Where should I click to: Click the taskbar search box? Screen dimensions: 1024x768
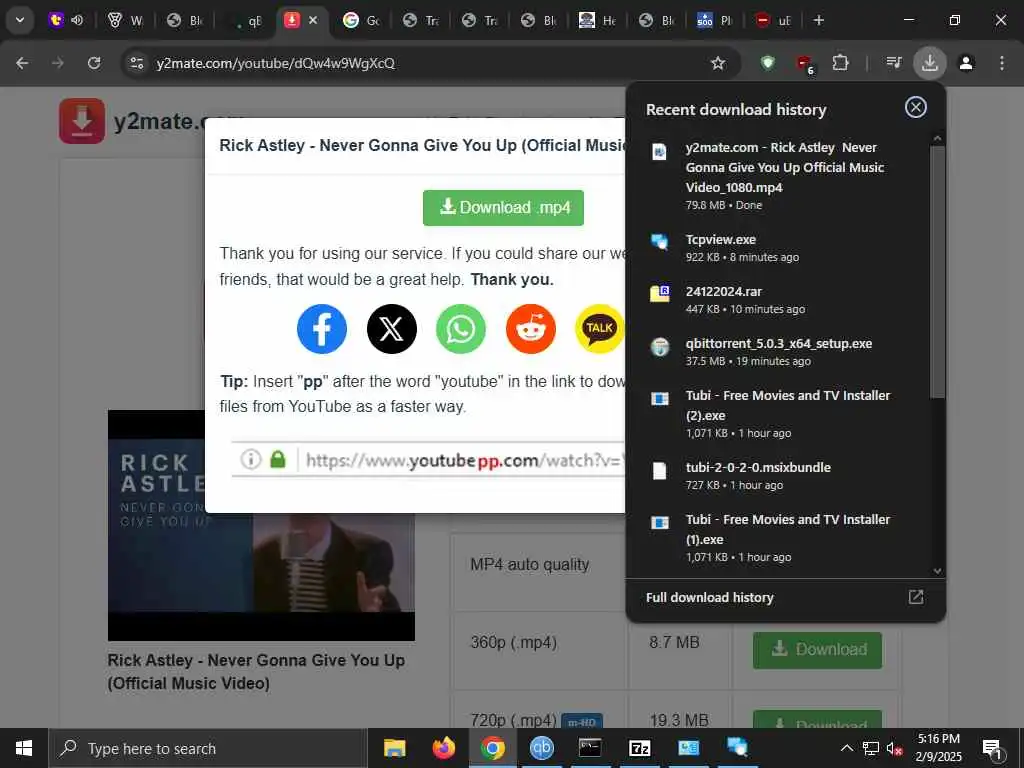coord(208,748)
